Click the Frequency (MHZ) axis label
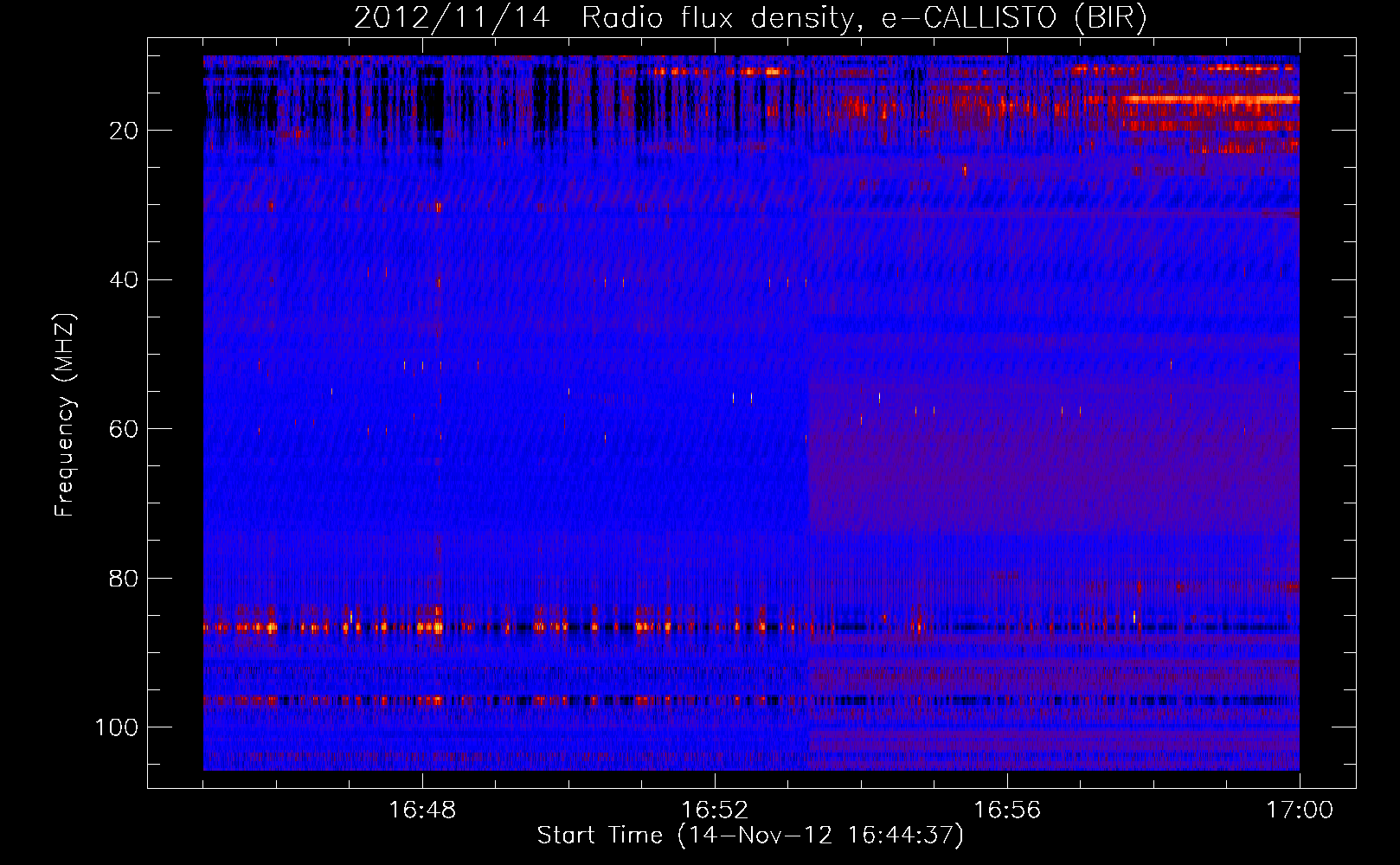The width and height of the screenshot is (1400, 865). [x=65, y=415]
